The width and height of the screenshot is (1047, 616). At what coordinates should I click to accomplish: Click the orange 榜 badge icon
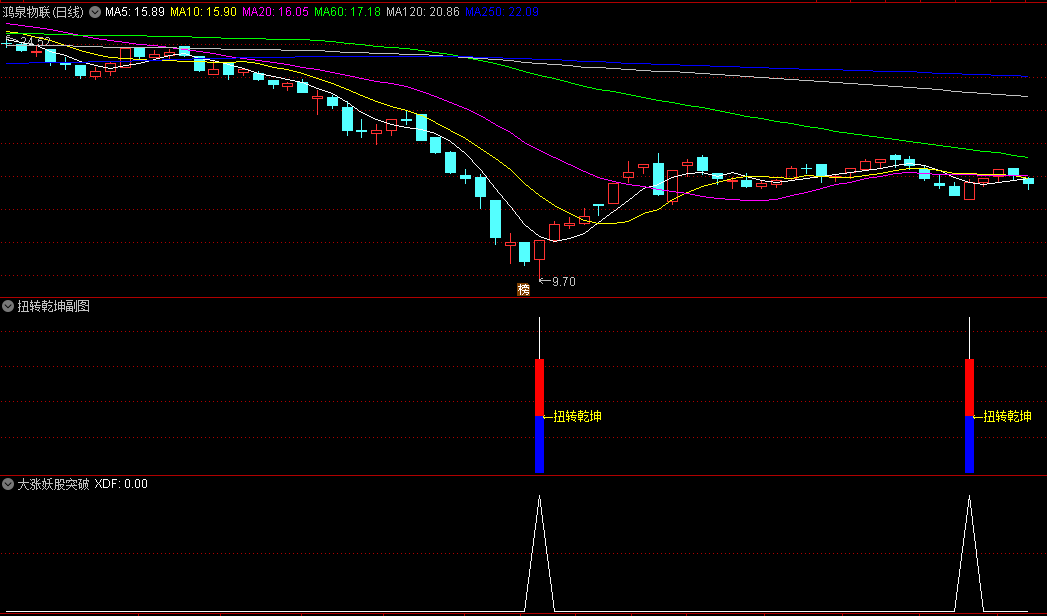524,290
